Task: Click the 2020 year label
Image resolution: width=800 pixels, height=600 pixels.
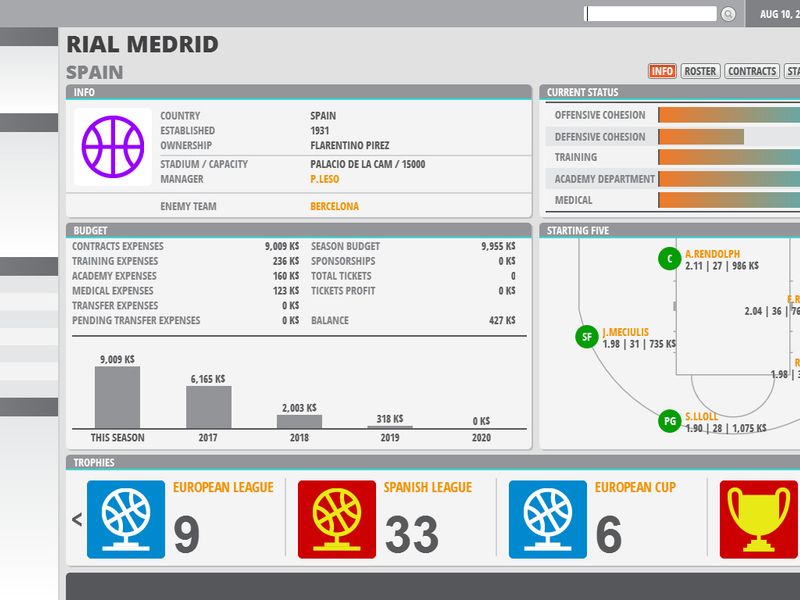Action: pos(481,438)
